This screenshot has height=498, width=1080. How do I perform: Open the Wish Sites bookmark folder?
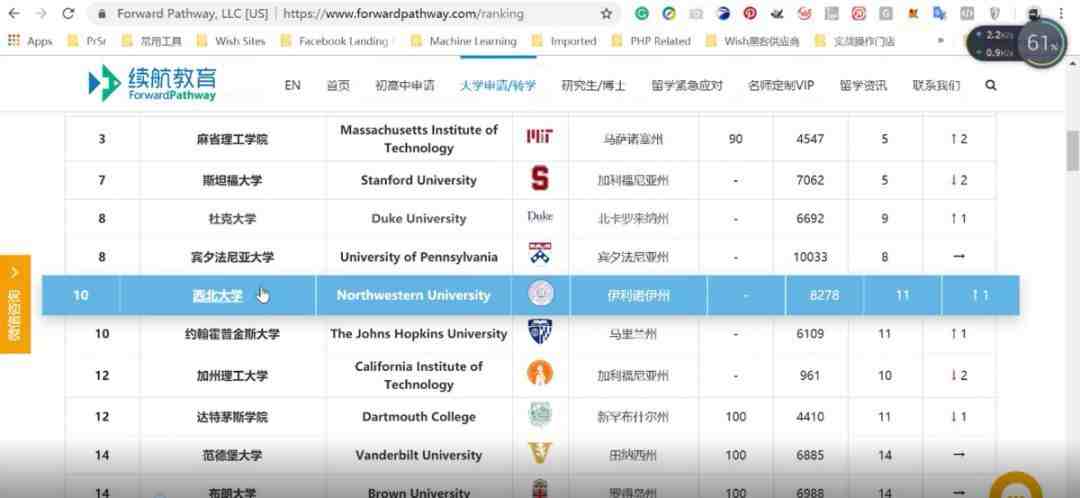click(231, 41)
